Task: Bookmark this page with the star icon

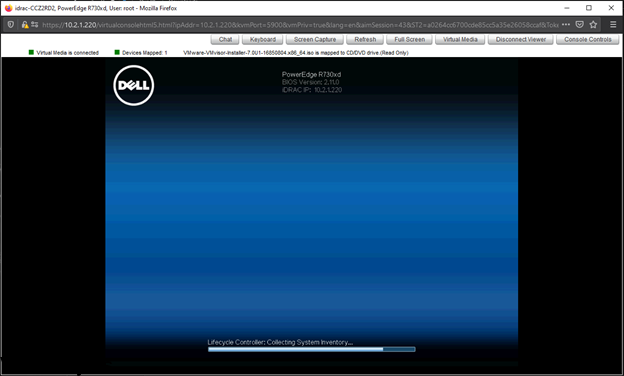Action: pyautogui.click(x=593, y=25)
